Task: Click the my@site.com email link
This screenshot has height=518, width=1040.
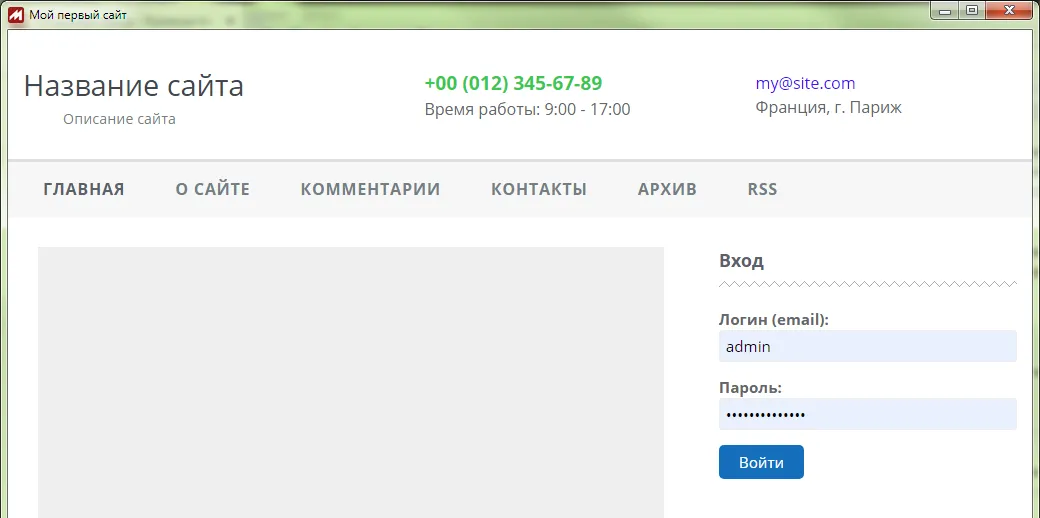Action: 805,83
